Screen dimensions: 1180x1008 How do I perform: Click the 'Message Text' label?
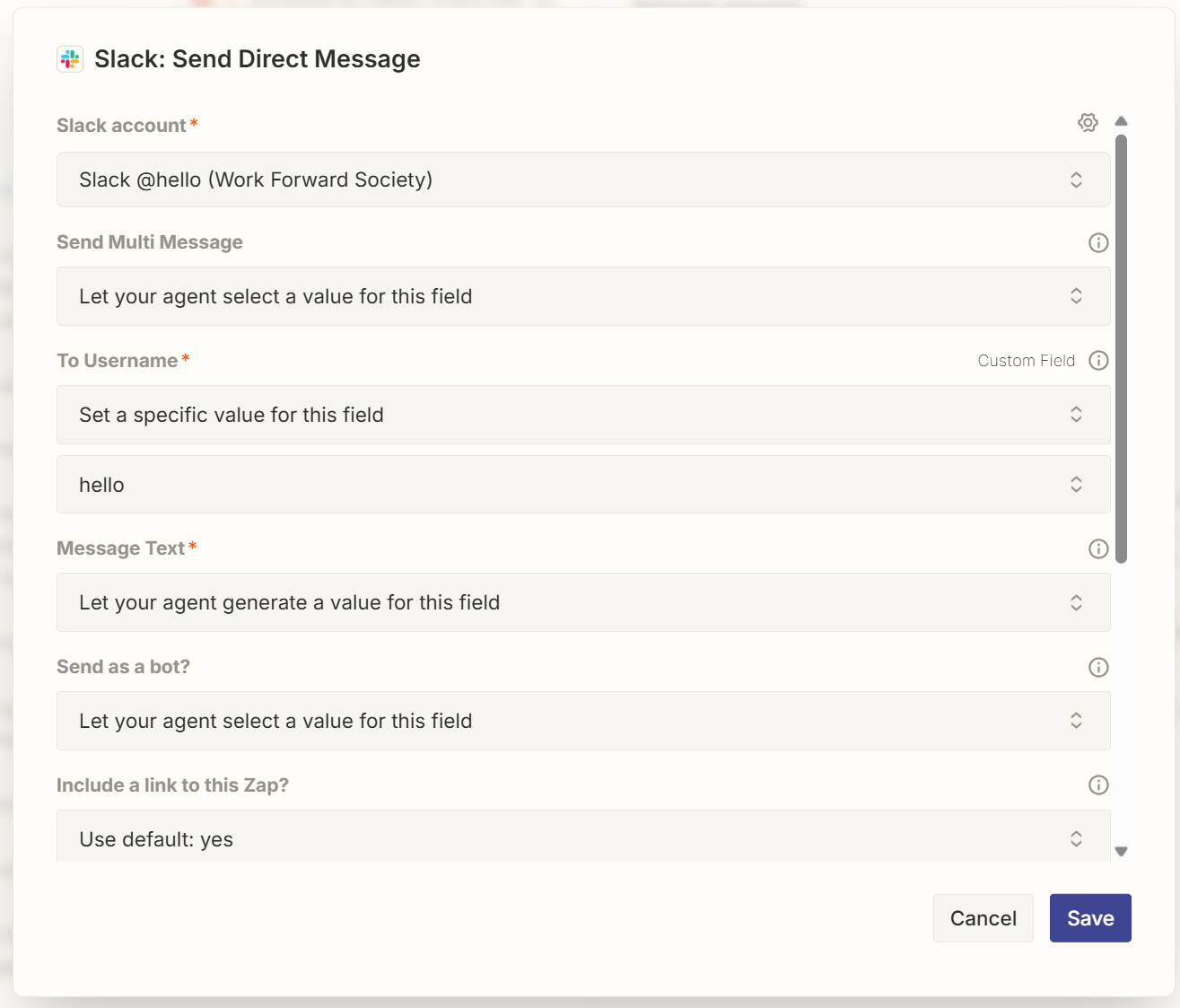click(x=121, y=548)
